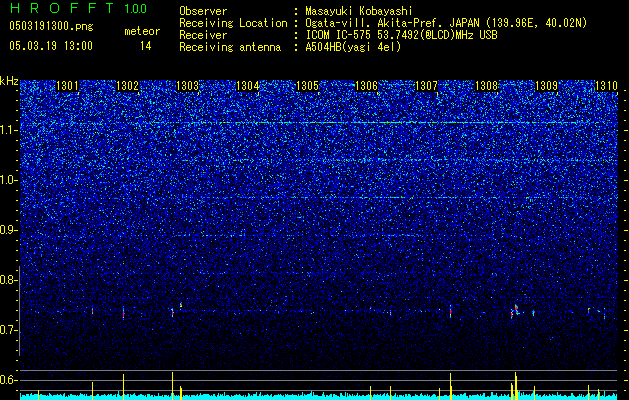The height and width of the screenshot is (400, 629).
Task: Click the 'Receiving antenna' label
Action: (230, 47)
